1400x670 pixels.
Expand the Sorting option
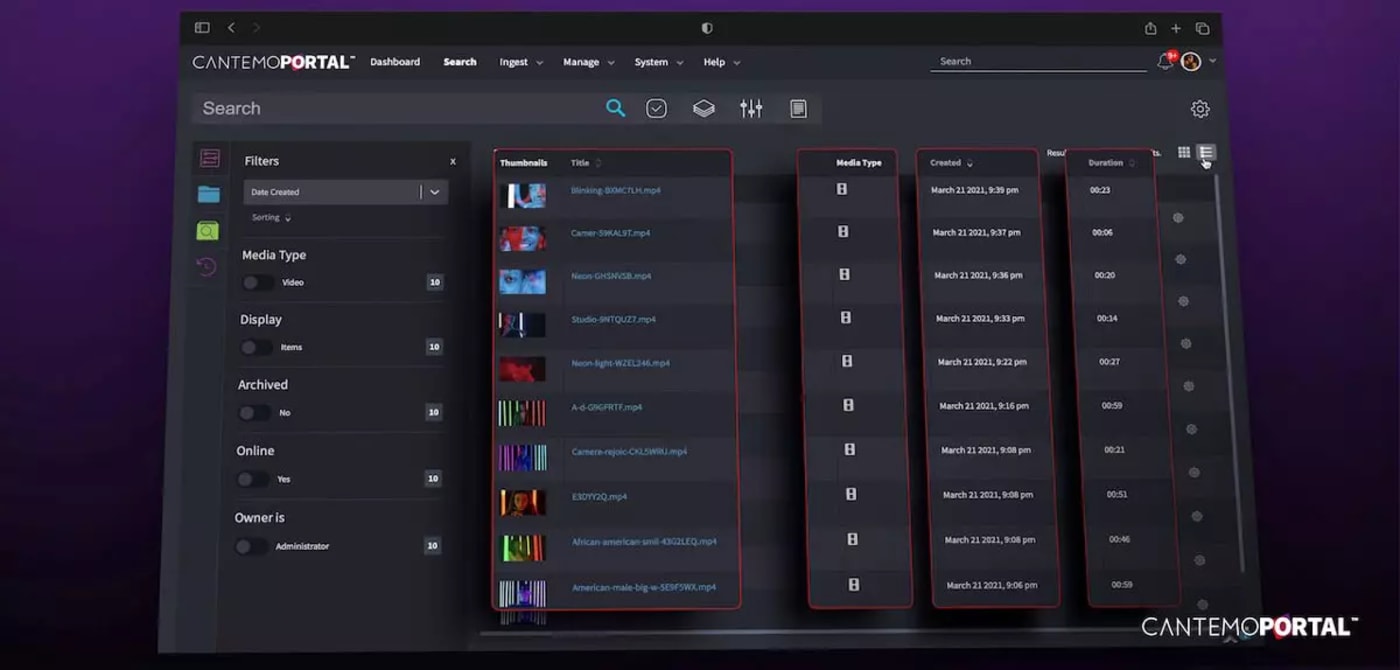coord(271,217)
